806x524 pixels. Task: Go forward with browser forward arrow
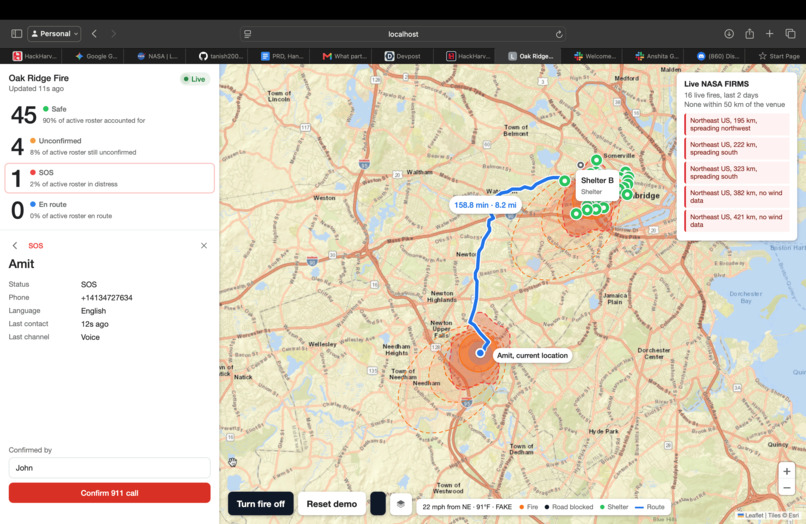pyautogui.click(x=114, y=33)
